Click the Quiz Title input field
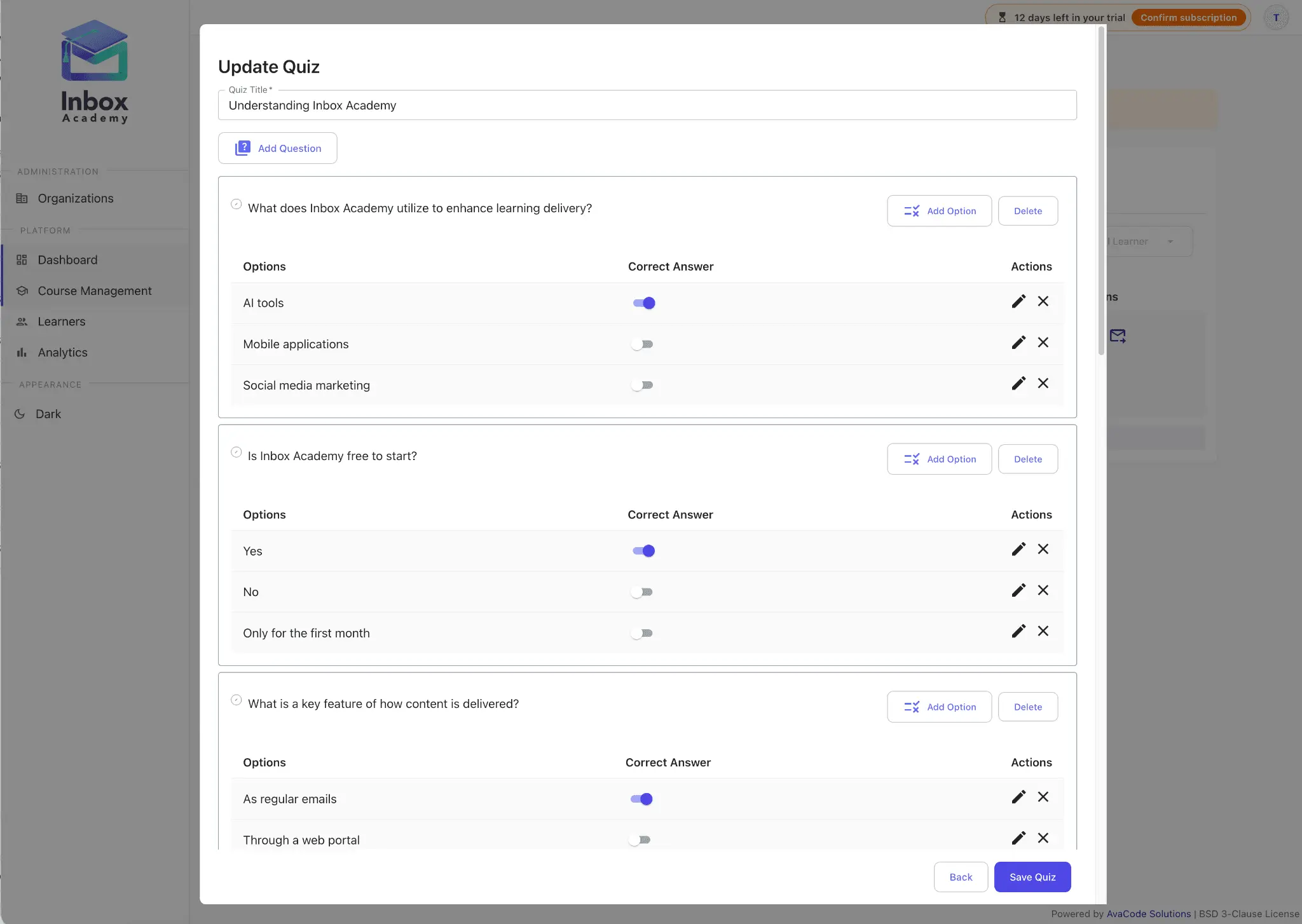This screenshot has width=1302, height=924. (647, 105)
